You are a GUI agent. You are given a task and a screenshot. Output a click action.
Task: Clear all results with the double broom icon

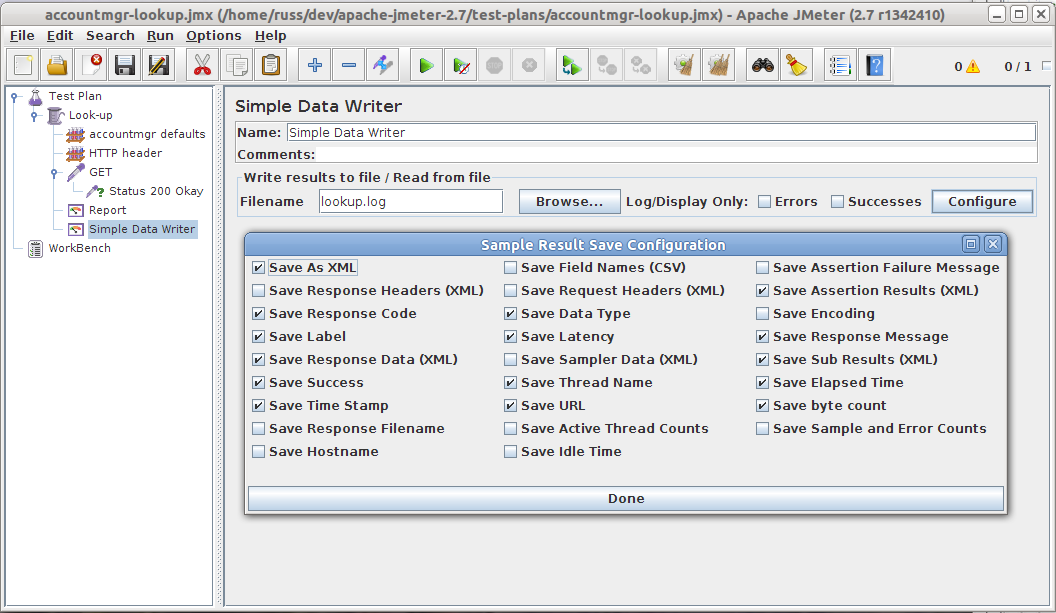719,65
